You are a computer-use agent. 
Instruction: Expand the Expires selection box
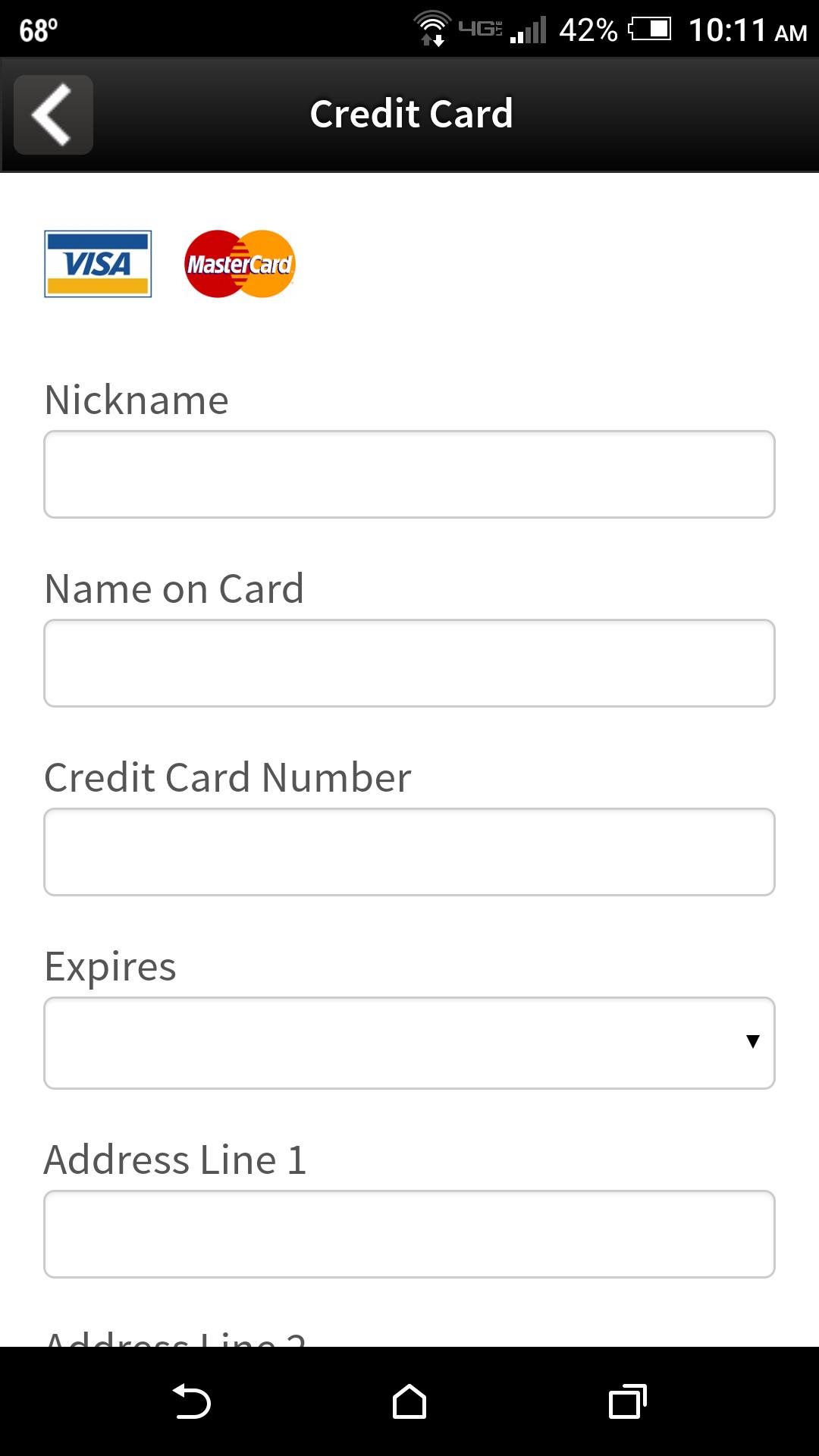click(409, 1043)
